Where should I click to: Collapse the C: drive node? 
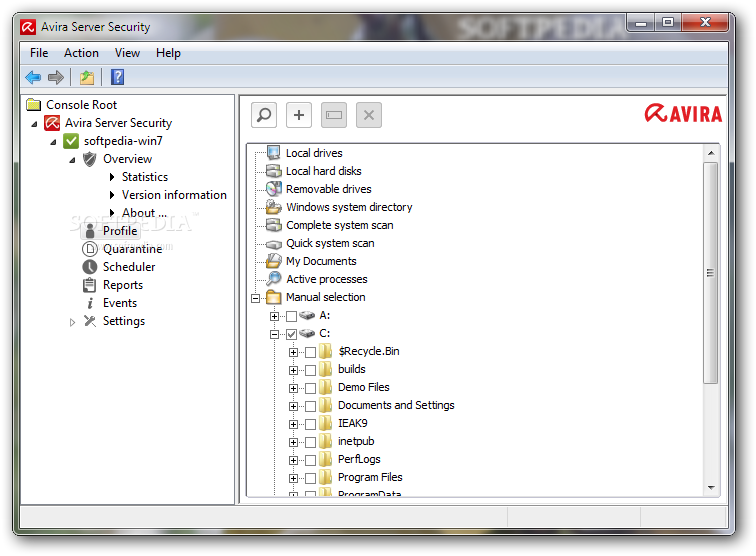point(274,334)
